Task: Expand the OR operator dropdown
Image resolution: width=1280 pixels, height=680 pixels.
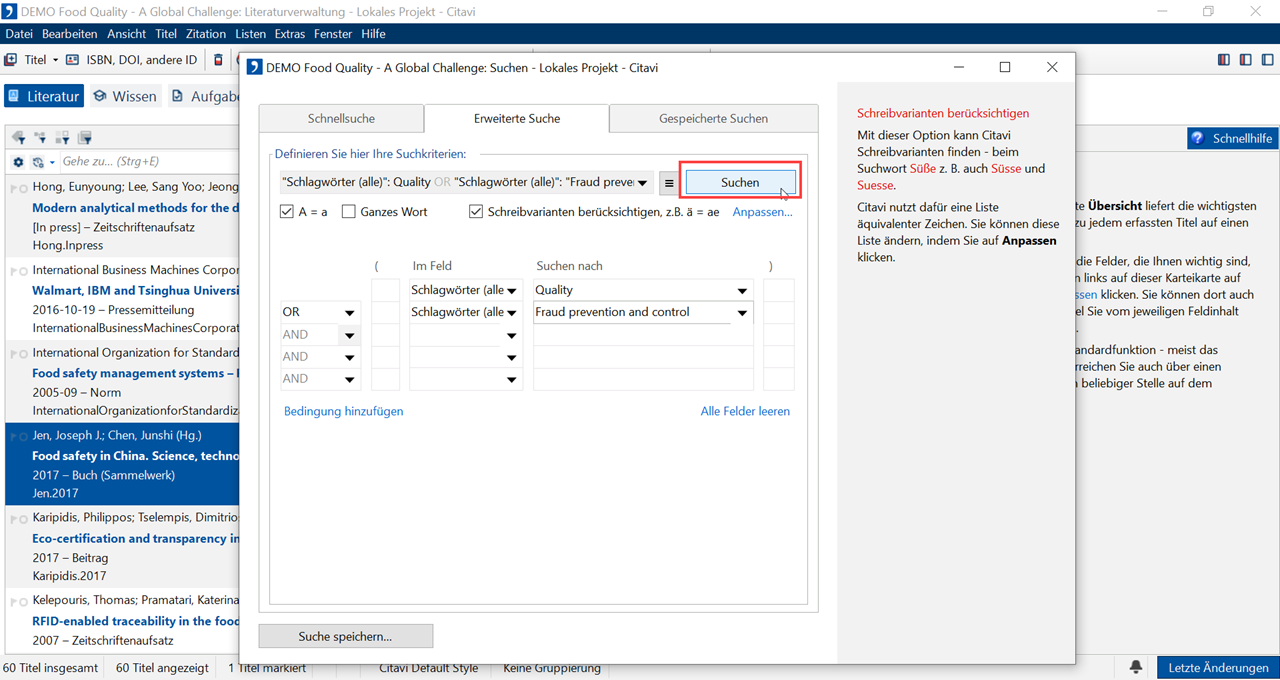Action: [x=349, y=313]
